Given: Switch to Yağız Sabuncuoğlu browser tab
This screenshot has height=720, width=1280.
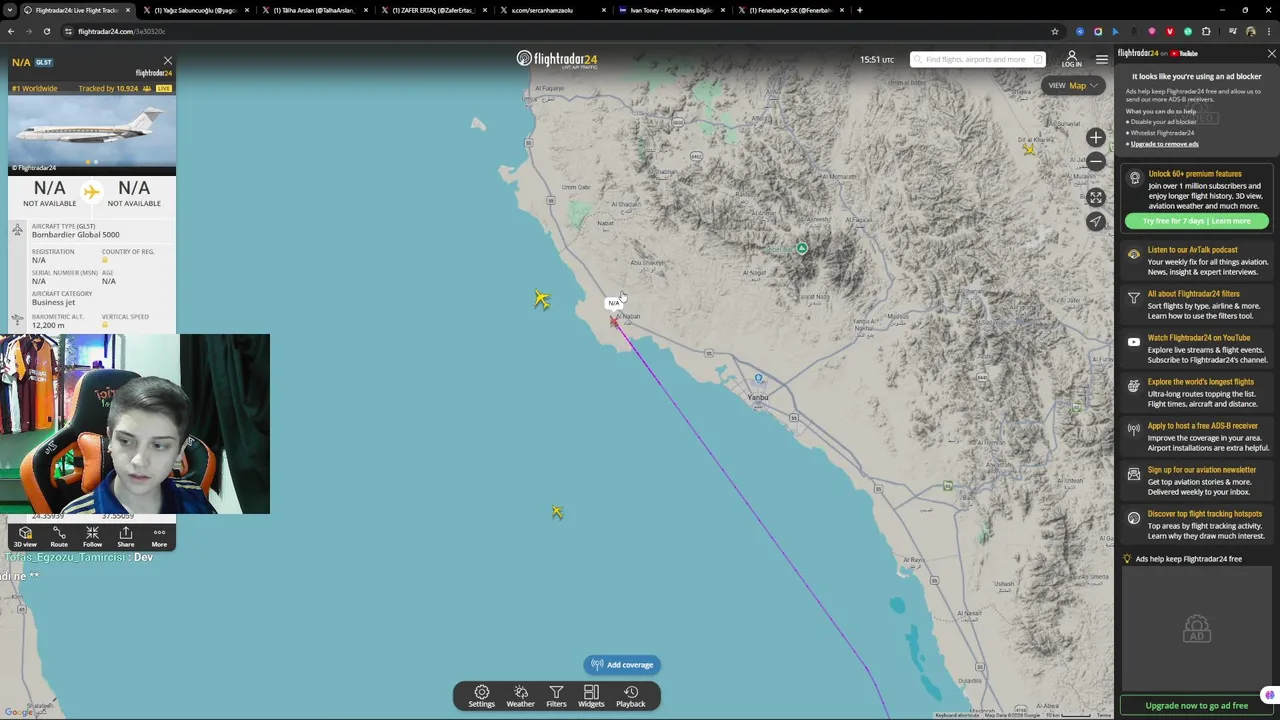Looking at the screenshot, I should [195, 10].
